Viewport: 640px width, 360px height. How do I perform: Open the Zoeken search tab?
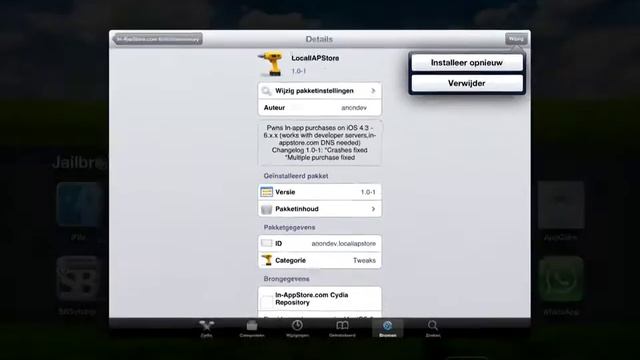tap(433, 329)
